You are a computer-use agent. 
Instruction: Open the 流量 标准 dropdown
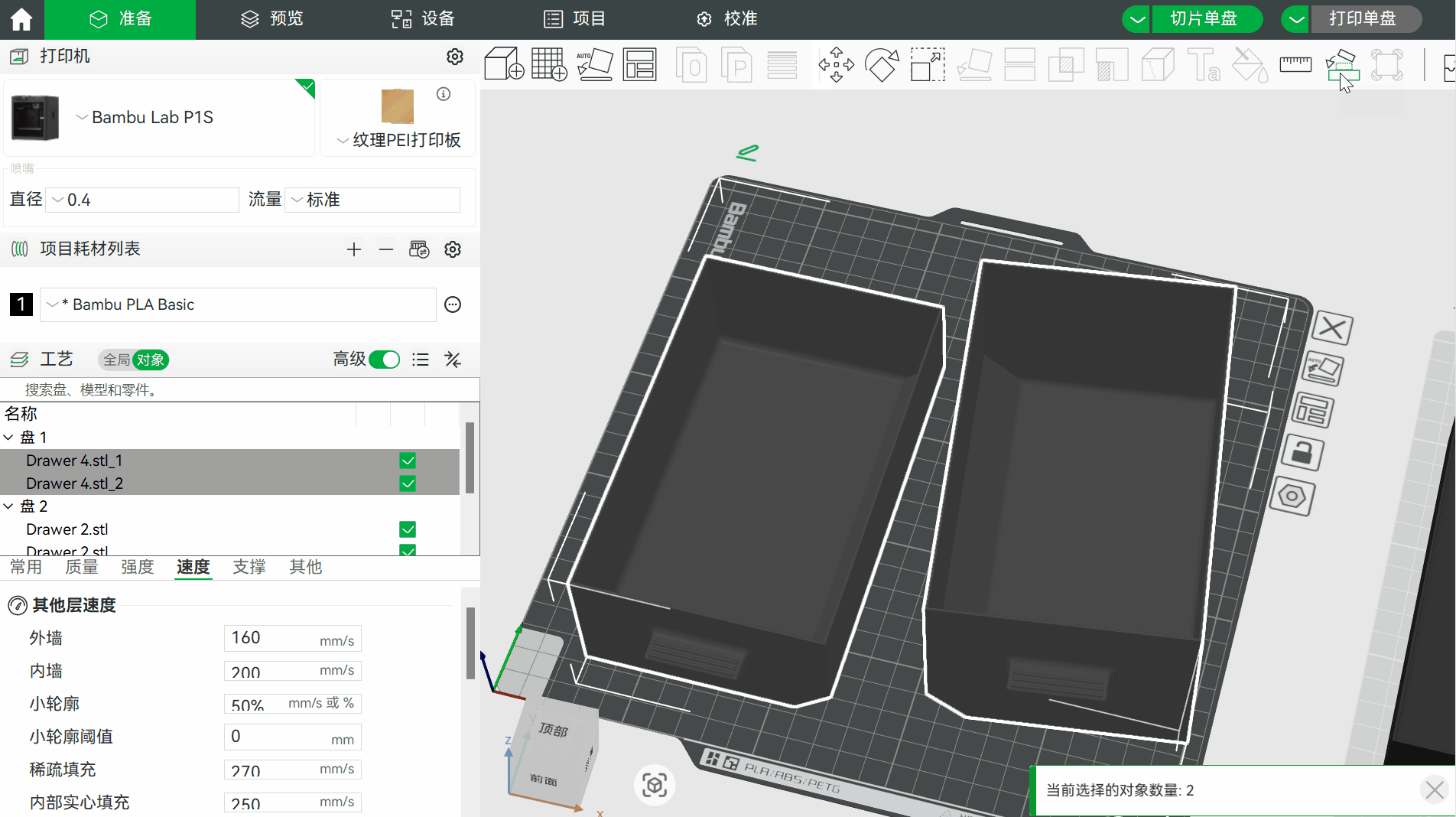[372, 200]
